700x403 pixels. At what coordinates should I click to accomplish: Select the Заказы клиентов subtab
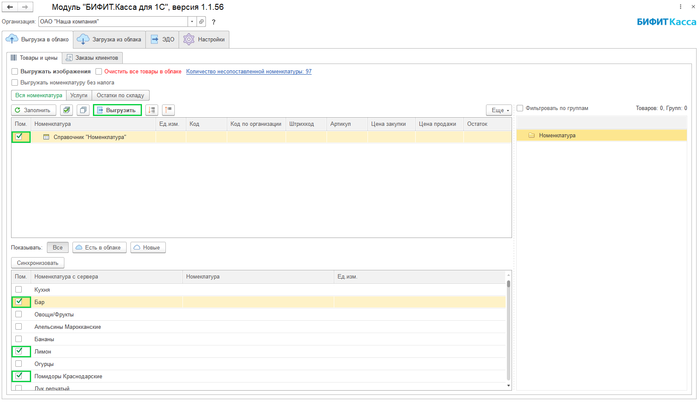coord(92,58)
